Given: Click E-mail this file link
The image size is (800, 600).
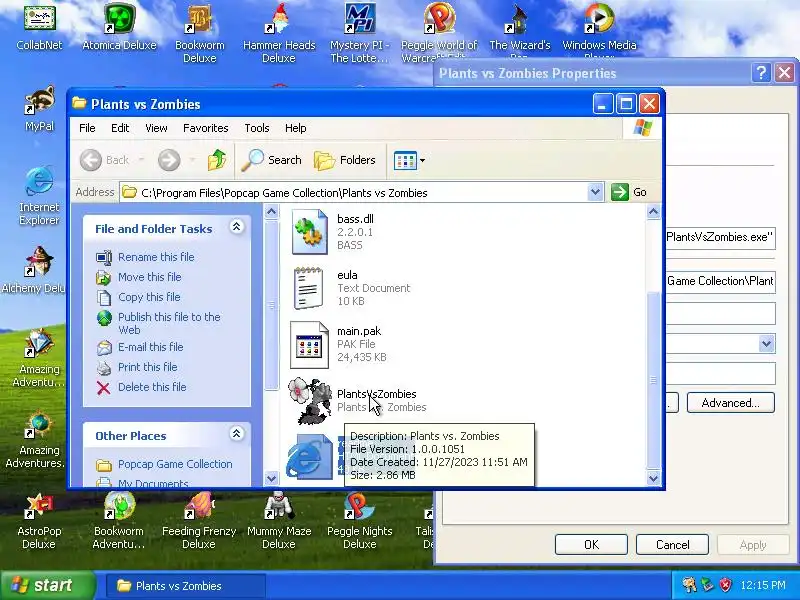Looking at the screenshot, I should (151, 346).
